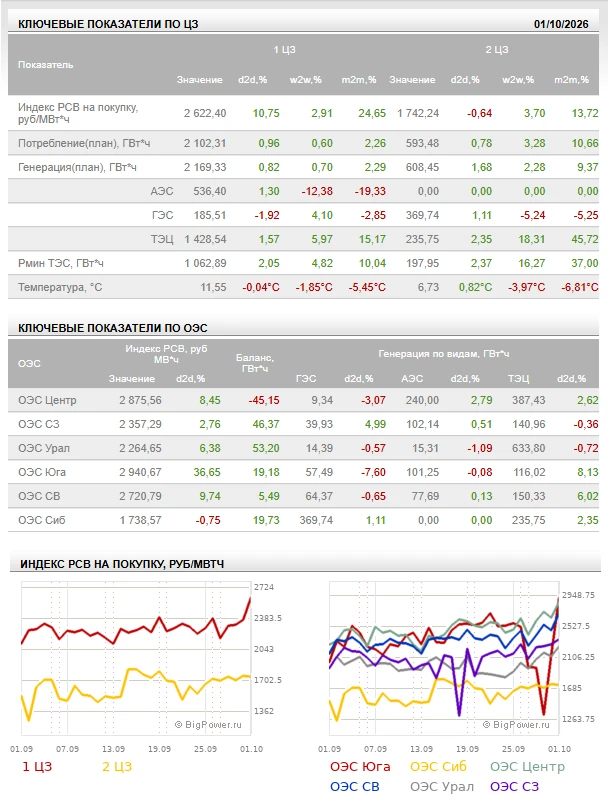612x811 pixels.
Task: Click ОЭС СЗ index value 2 357,29
Action: click(x=140, y=424)
